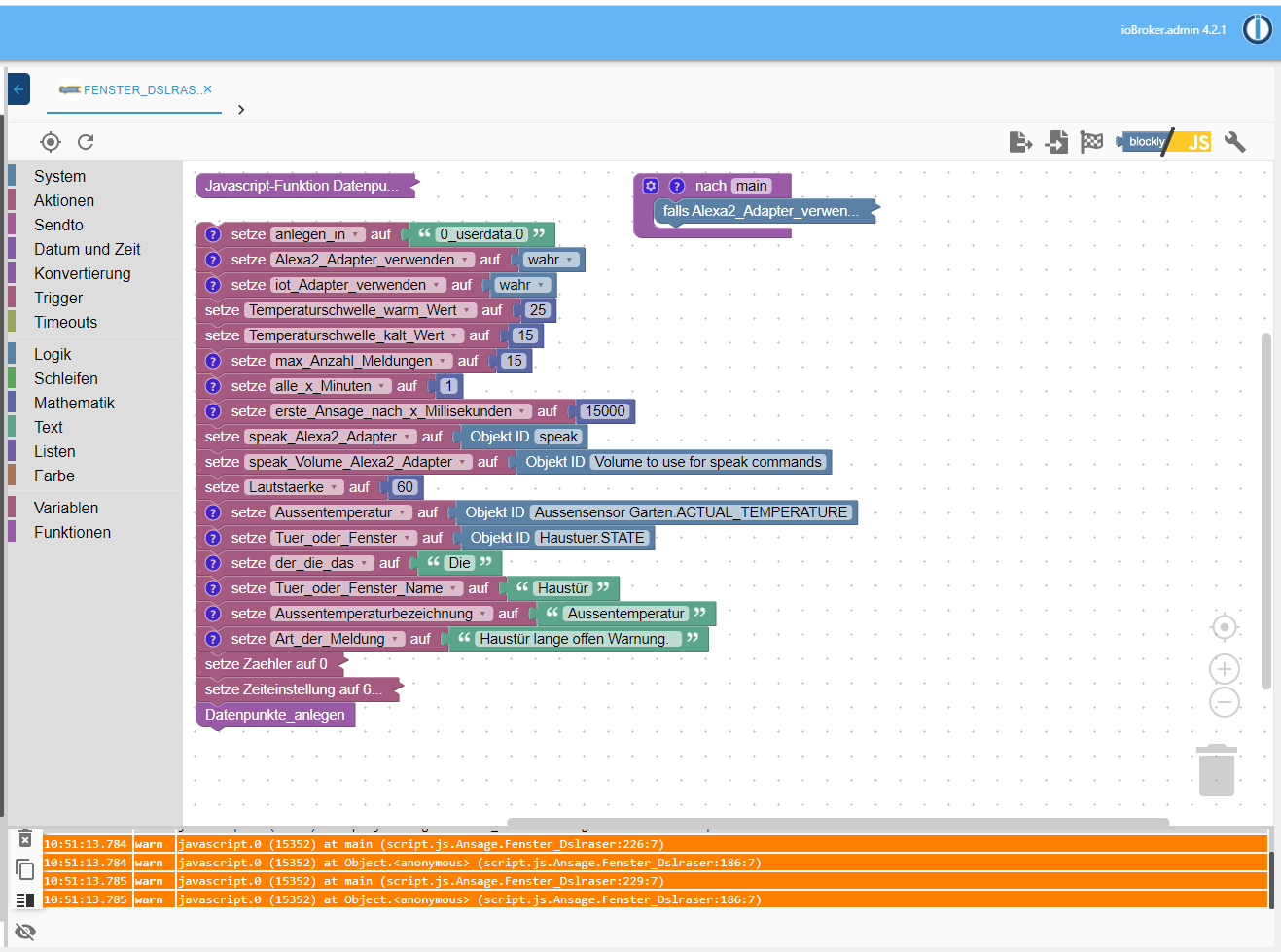The width and height of the screenshot is (1281, 952).
Task: Open the wahr dropdown for iot_Adapter_verwenden
Action: (522, 285)
